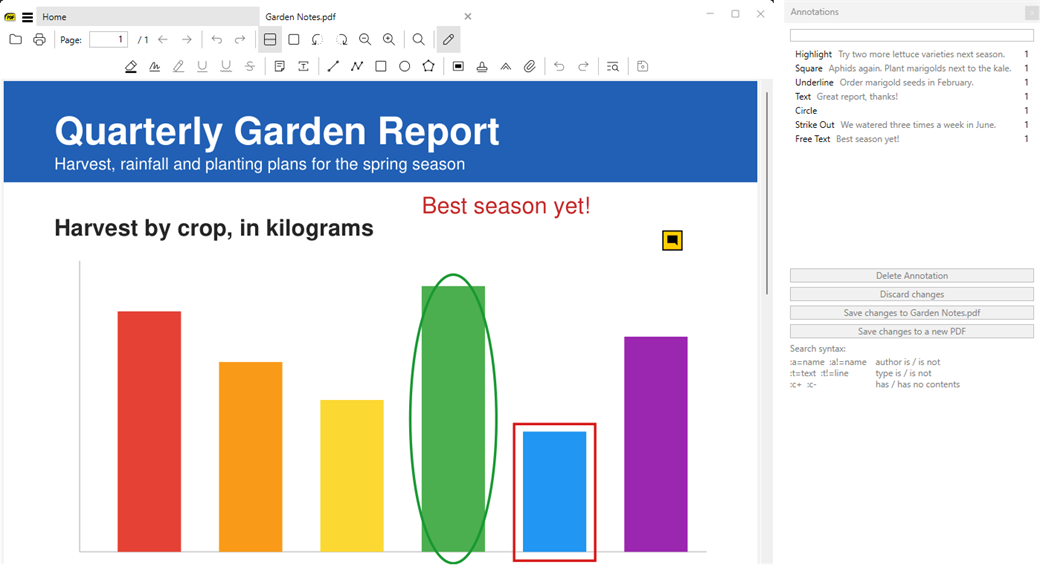The image size is (1040, 565).
Task: Attach a file with the paperclip icon
Action: pyautogui.click(x=529, y=66)
